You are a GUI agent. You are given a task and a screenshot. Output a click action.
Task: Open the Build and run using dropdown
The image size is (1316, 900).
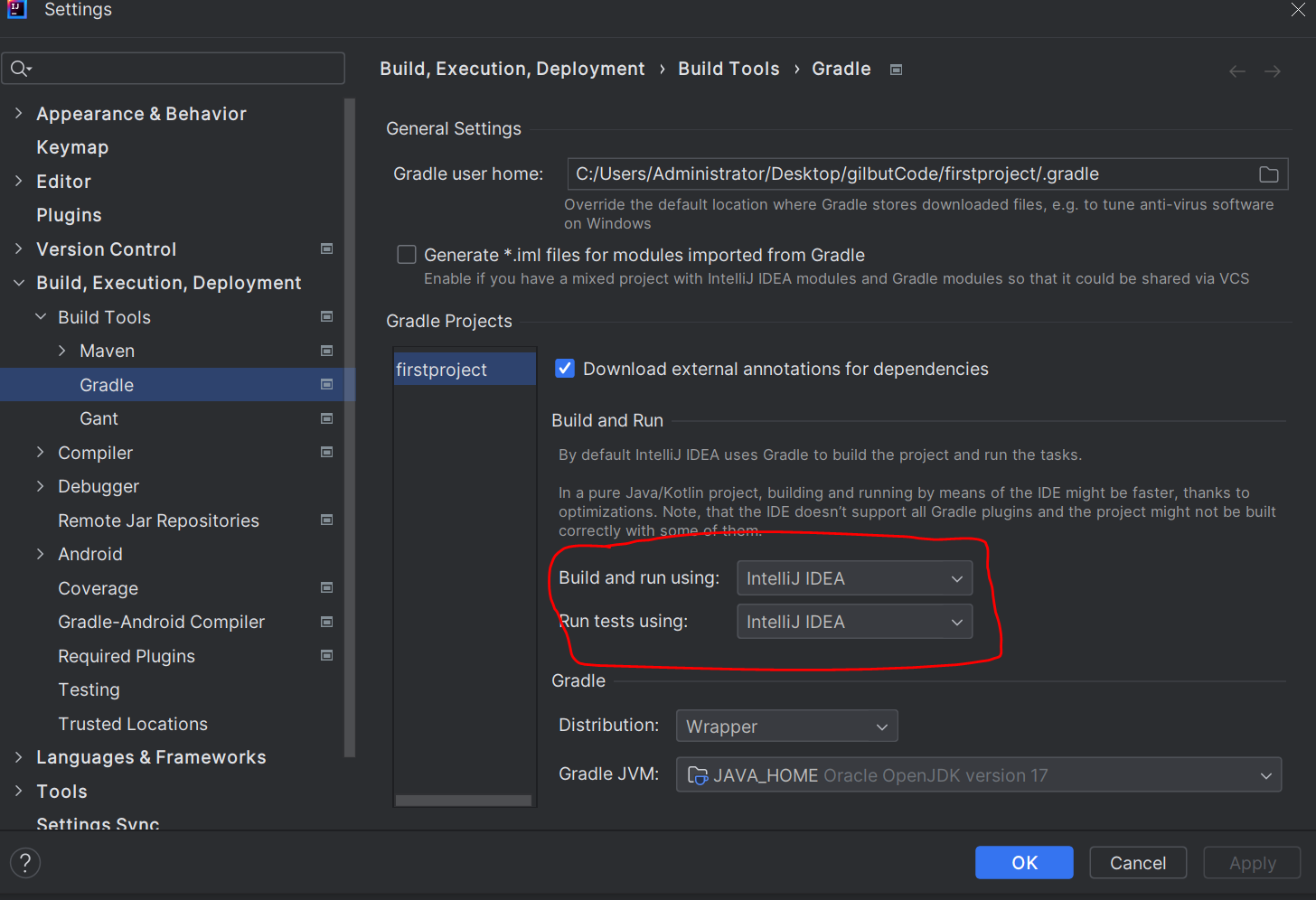coord(855,578)
